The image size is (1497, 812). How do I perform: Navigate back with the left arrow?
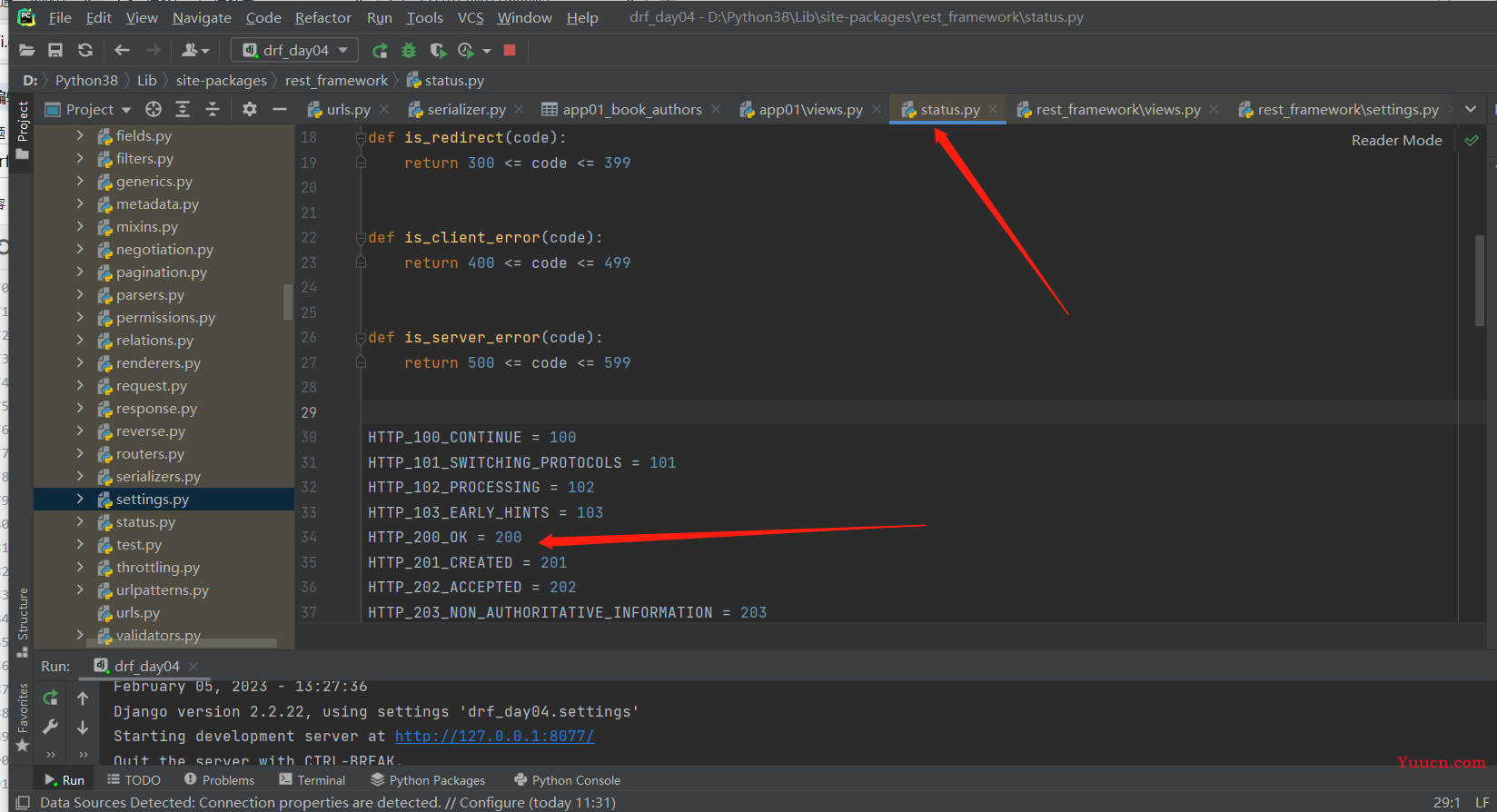click(x=123, y=50)
